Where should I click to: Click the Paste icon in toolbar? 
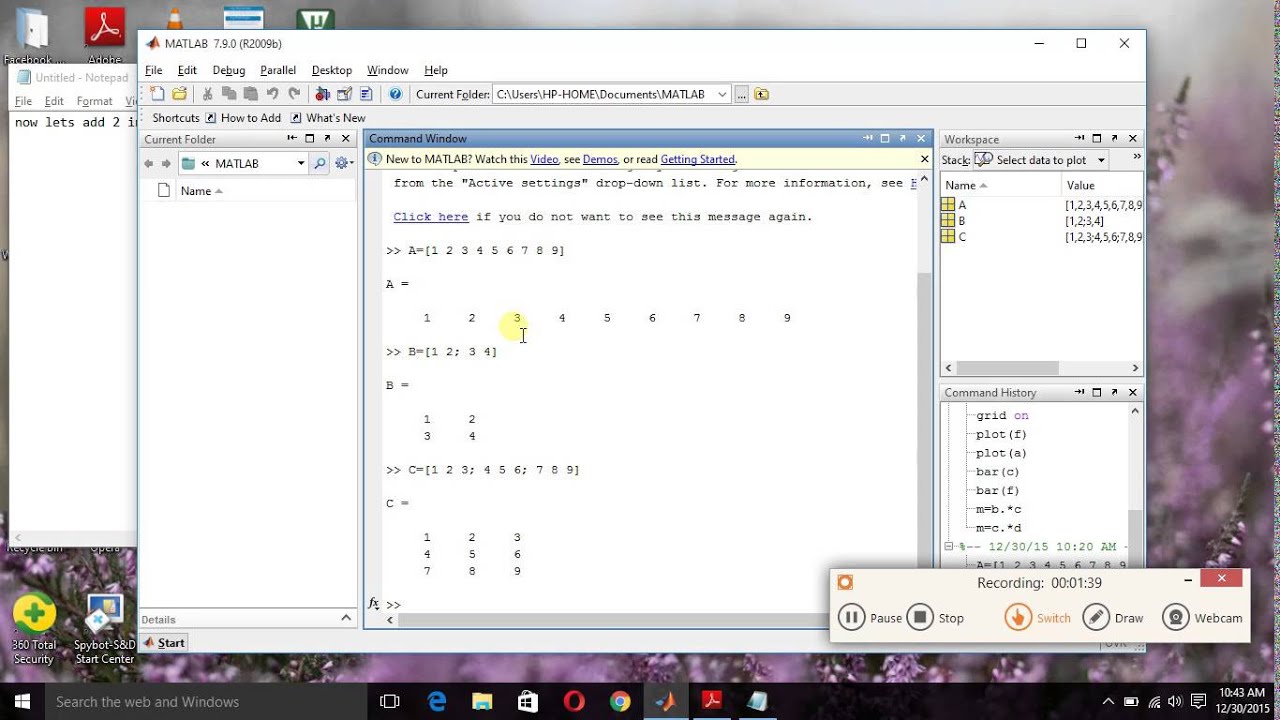[250, 94]
